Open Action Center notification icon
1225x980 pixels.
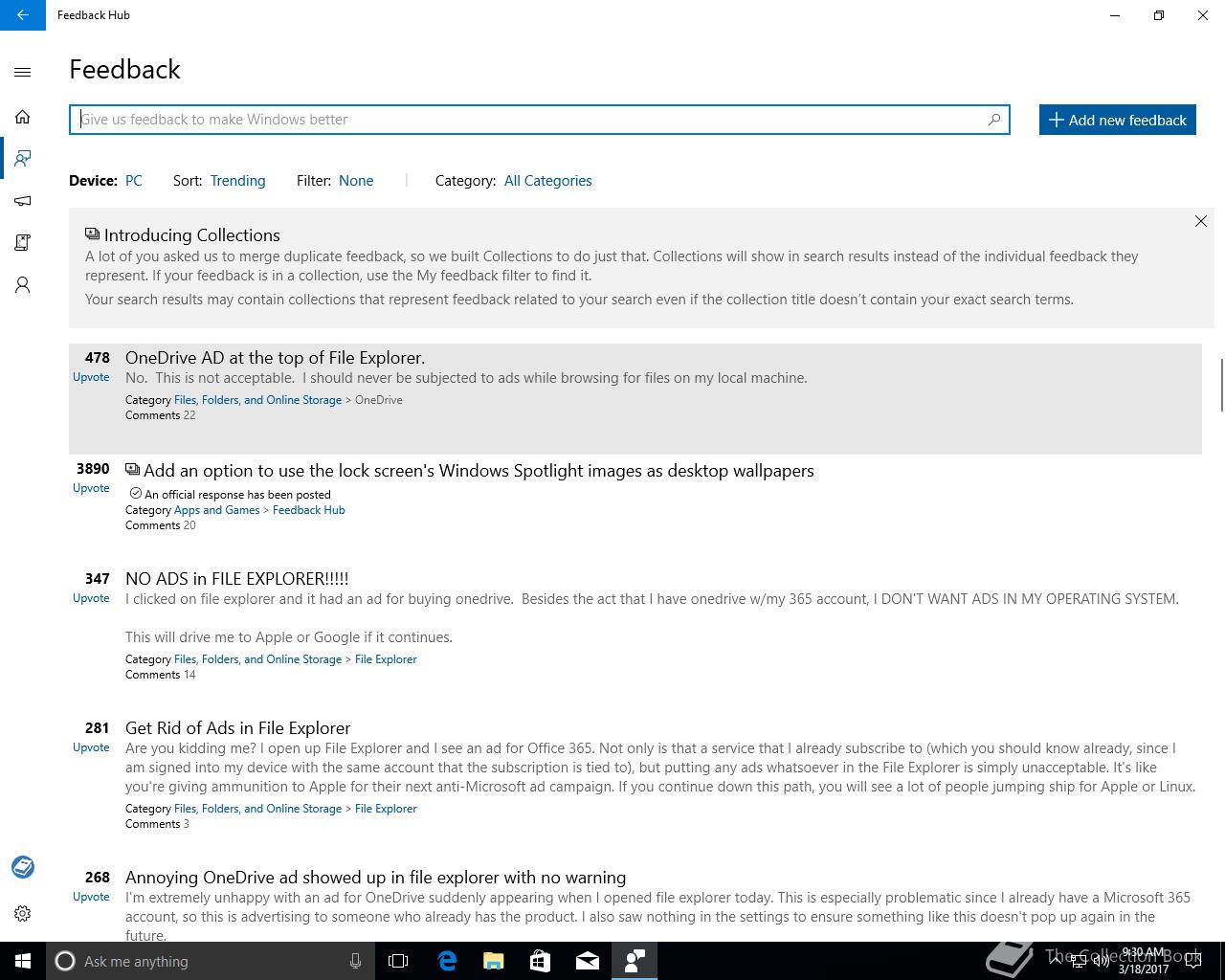pos(1193,962)
